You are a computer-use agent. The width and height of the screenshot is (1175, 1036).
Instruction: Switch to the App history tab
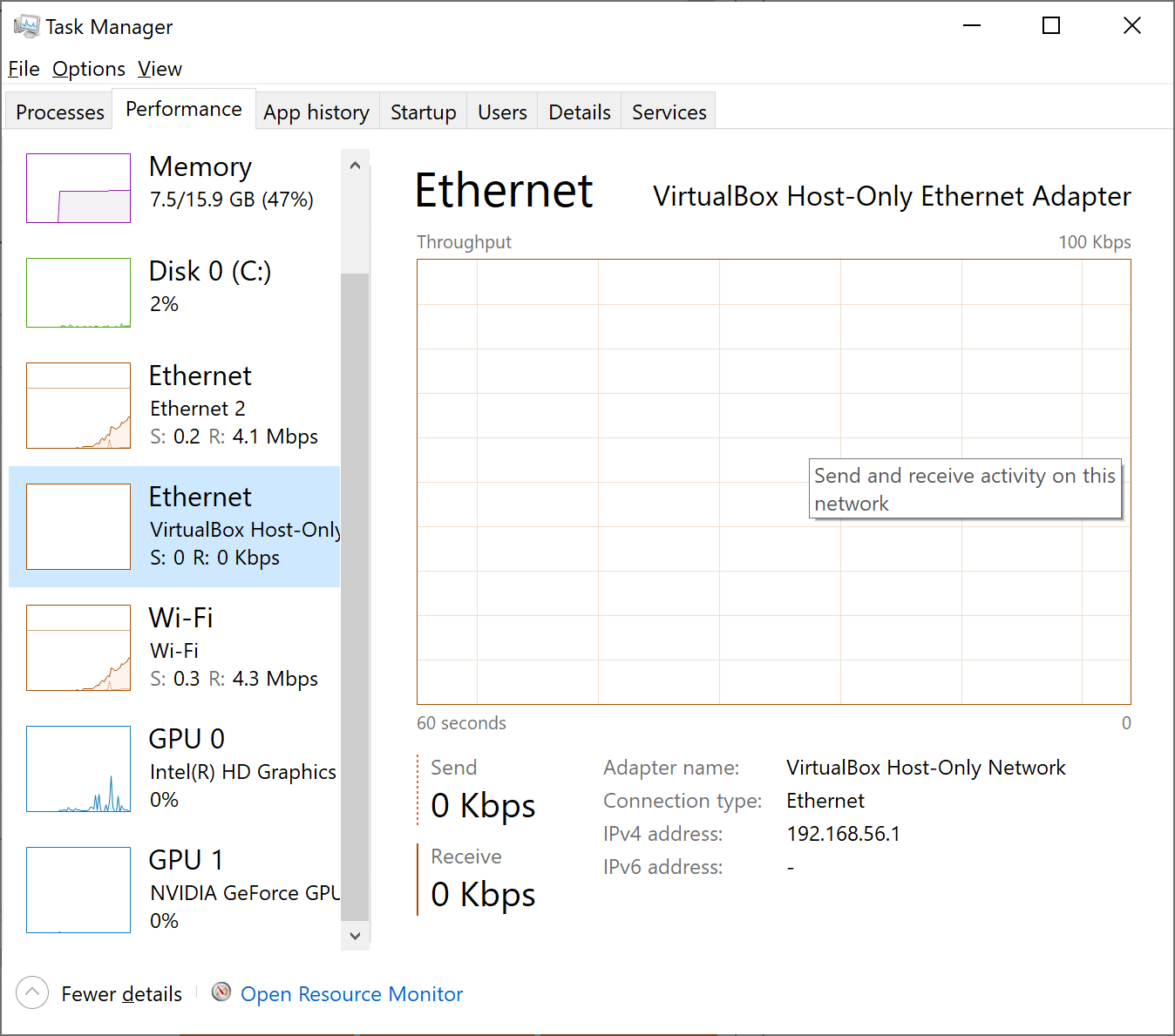click(x=316, y=112)
